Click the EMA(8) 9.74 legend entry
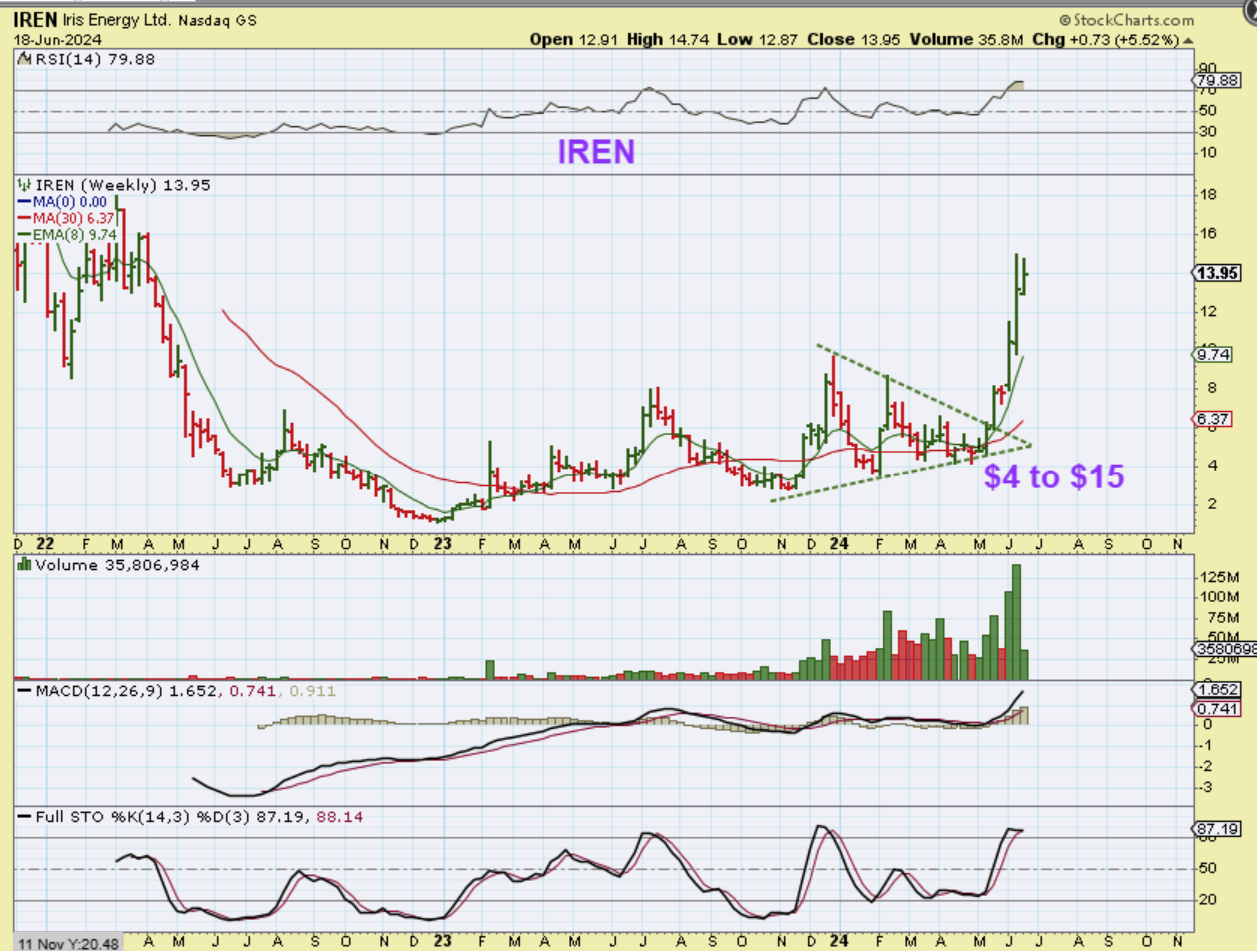 click(66, 235)
